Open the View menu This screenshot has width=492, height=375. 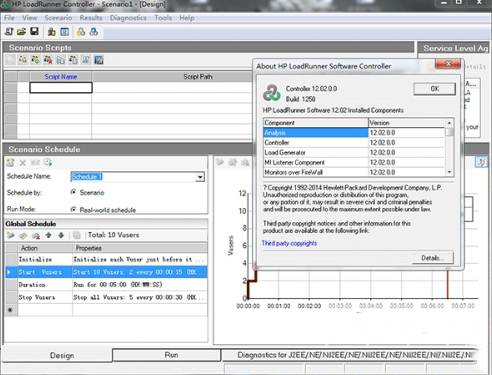[x=30, y=18]
